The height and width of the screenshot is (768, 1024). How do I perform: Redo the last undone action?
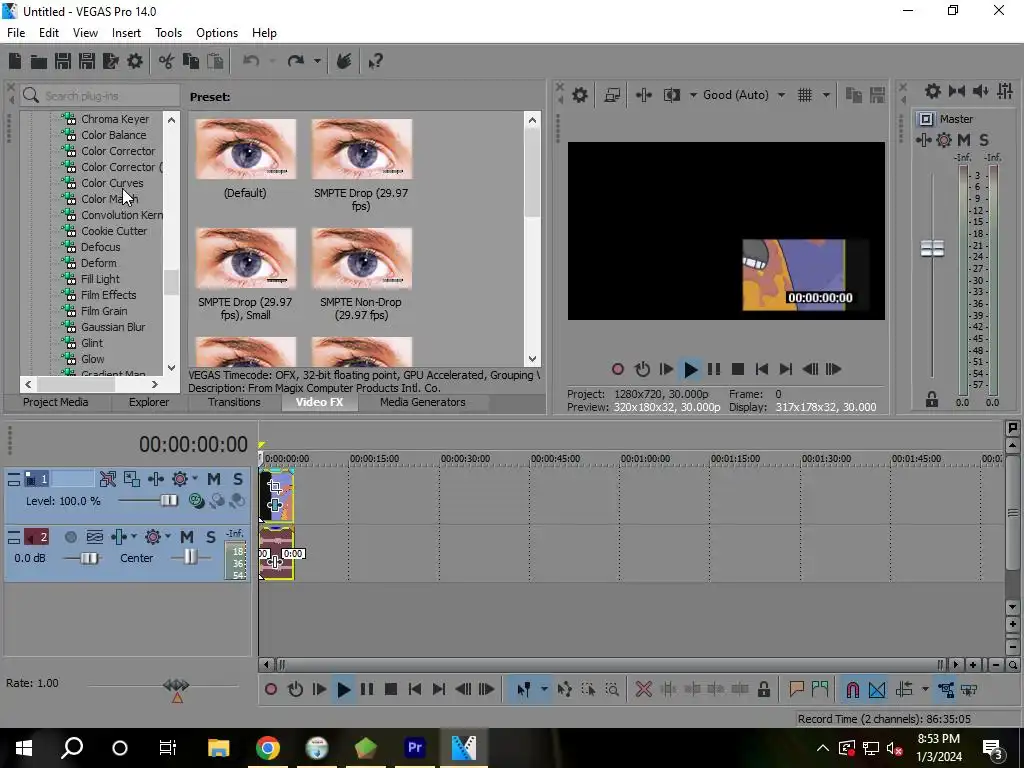pos(296,61)
